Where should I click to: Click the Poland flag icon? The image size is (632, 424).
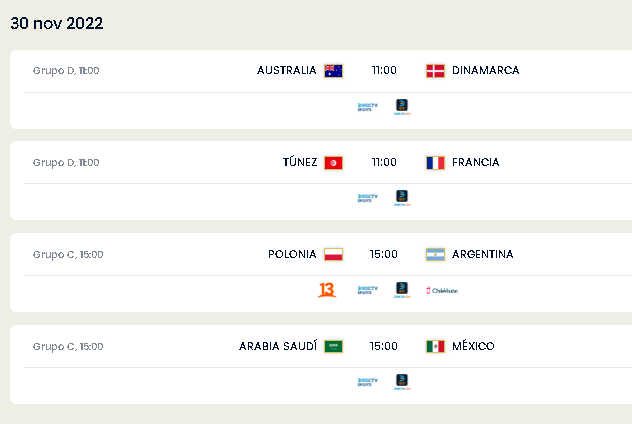[x=333, y=254]
